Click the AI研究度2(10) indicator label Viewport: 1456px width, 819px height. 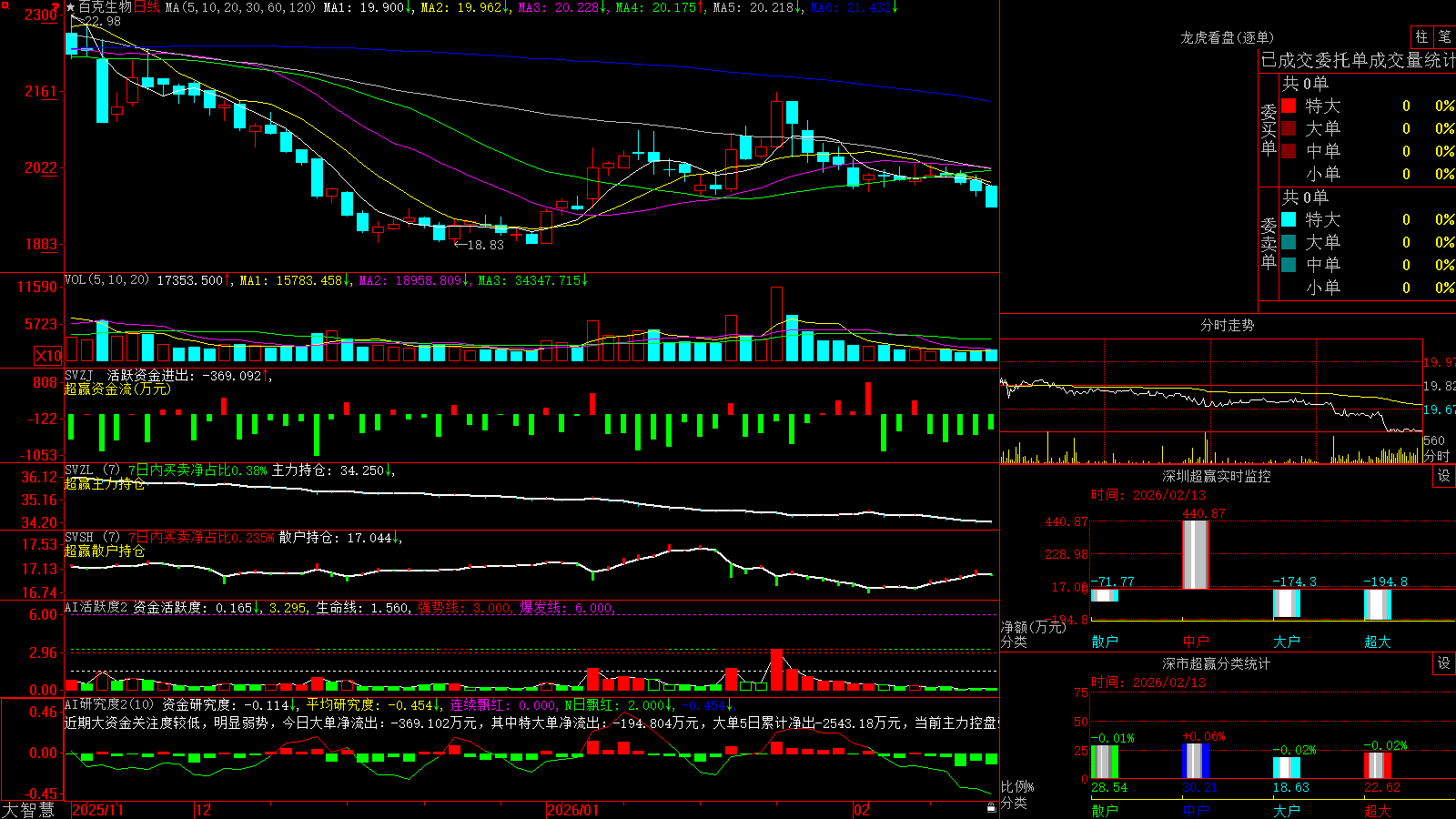pyautogui.click(x=109, y=704)
